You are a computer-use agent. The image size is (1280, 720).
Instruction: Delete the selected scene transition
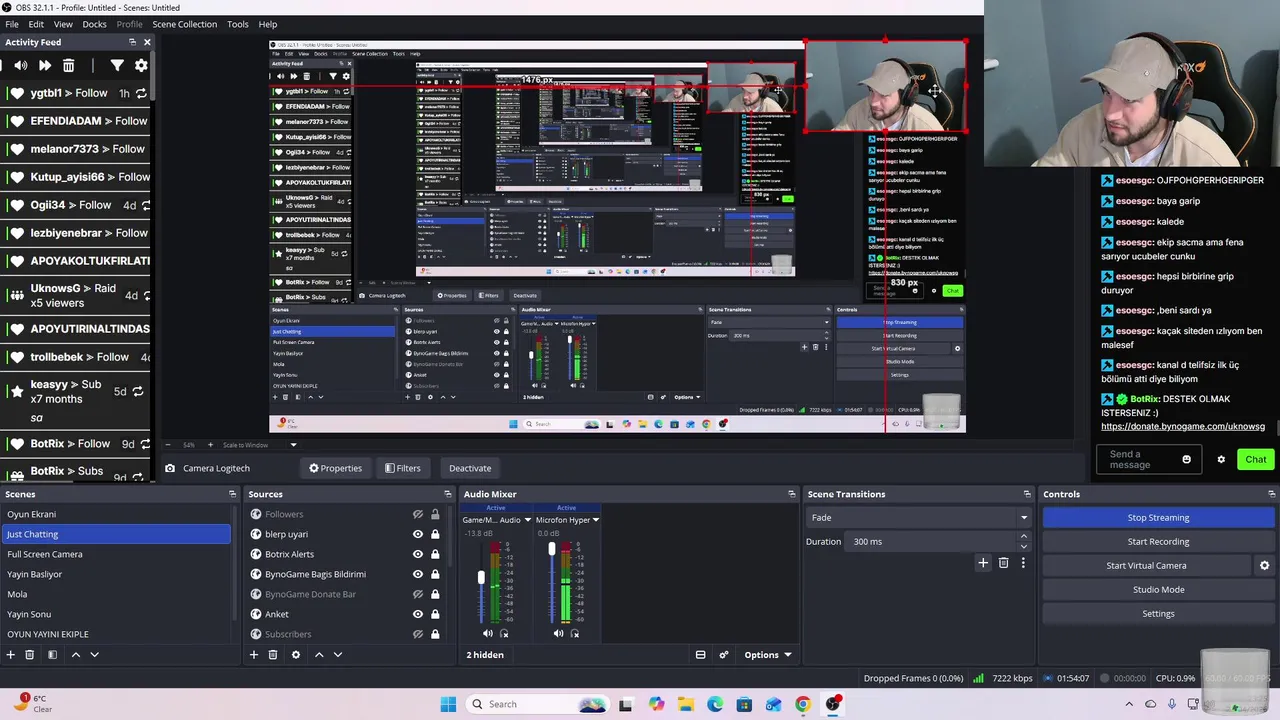pos(1003,563)
